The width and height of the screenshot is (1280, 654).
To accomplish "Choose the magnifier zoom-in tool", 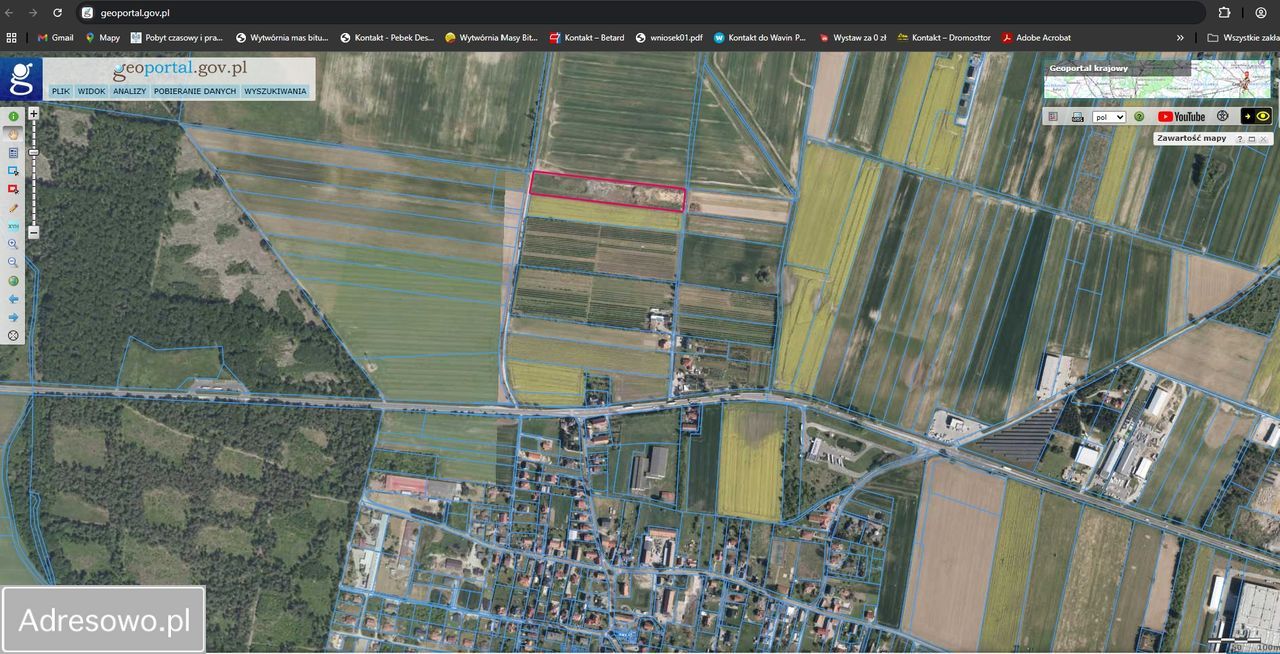I will [x=14, y=244].
